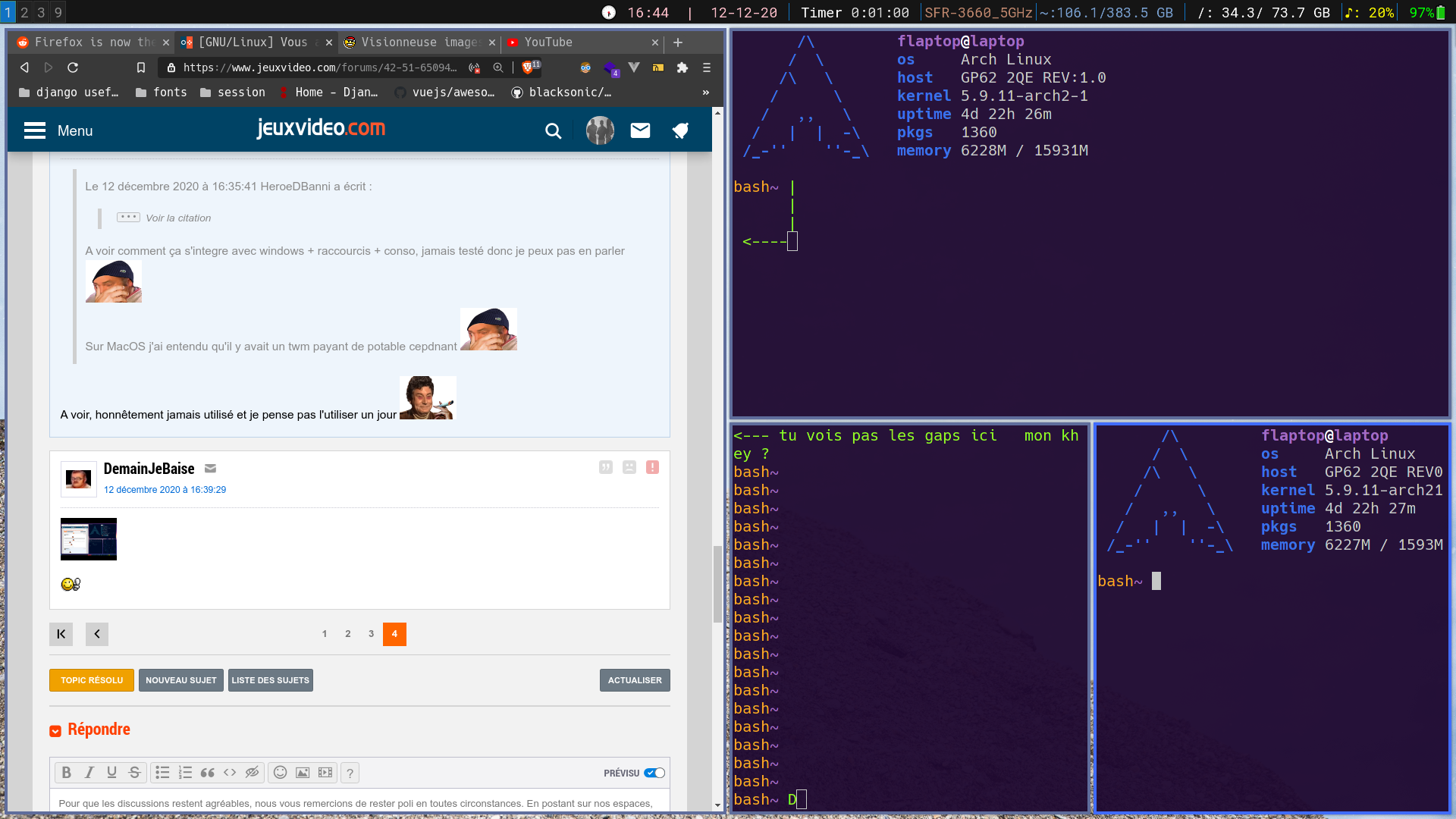The width and height of the screenshot is (1456, 819).
Task: Open DemainJeBaise's screenshot thumbnail
Action: (x=89, y=539)
